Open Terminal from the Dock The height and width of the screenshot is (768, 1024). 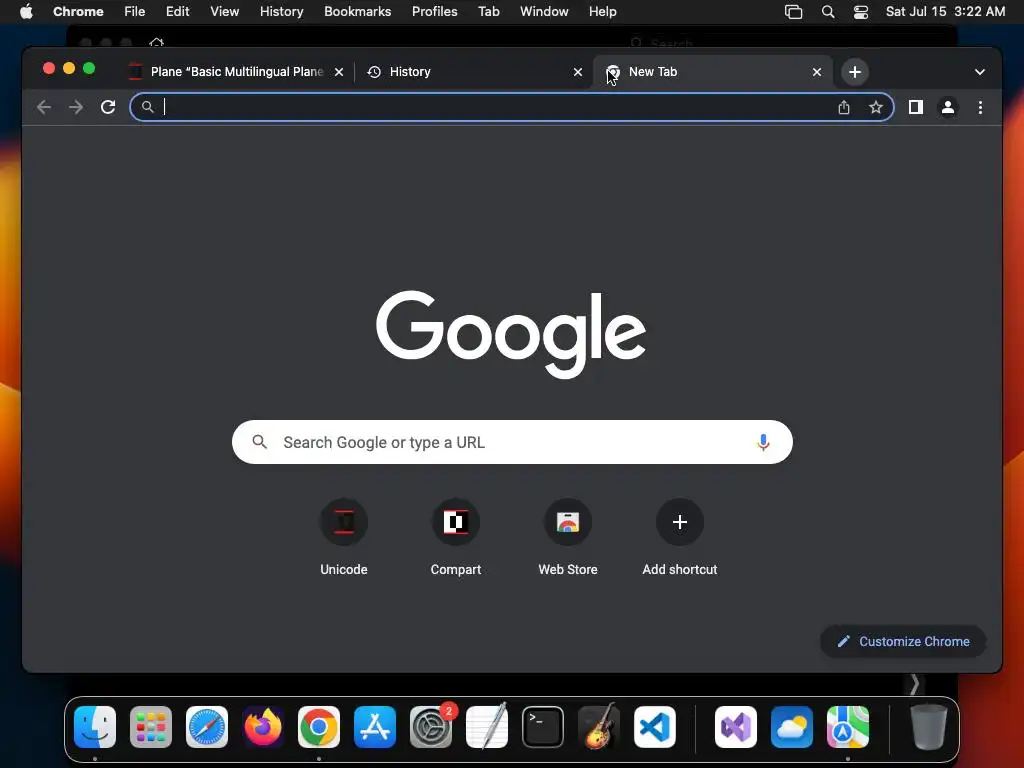(x=543, y=727)
